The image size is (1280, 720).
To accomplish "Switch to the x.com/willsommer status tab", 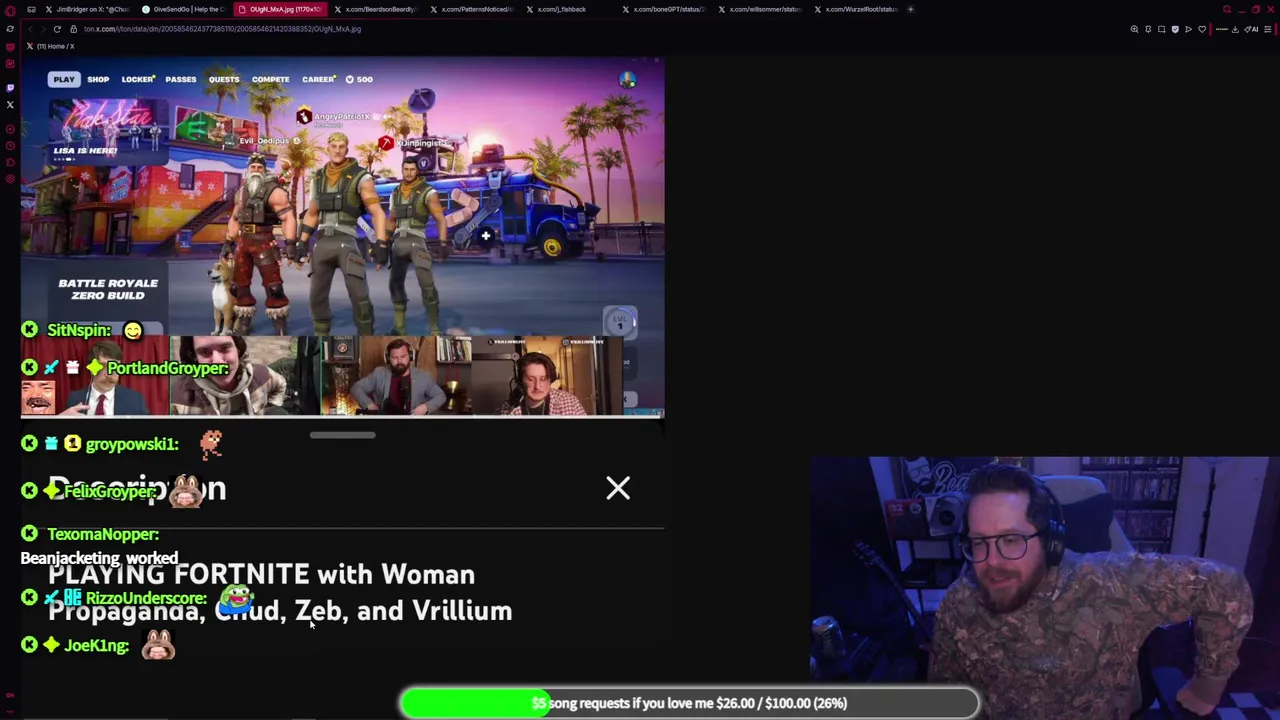I will tap(759, 9).
